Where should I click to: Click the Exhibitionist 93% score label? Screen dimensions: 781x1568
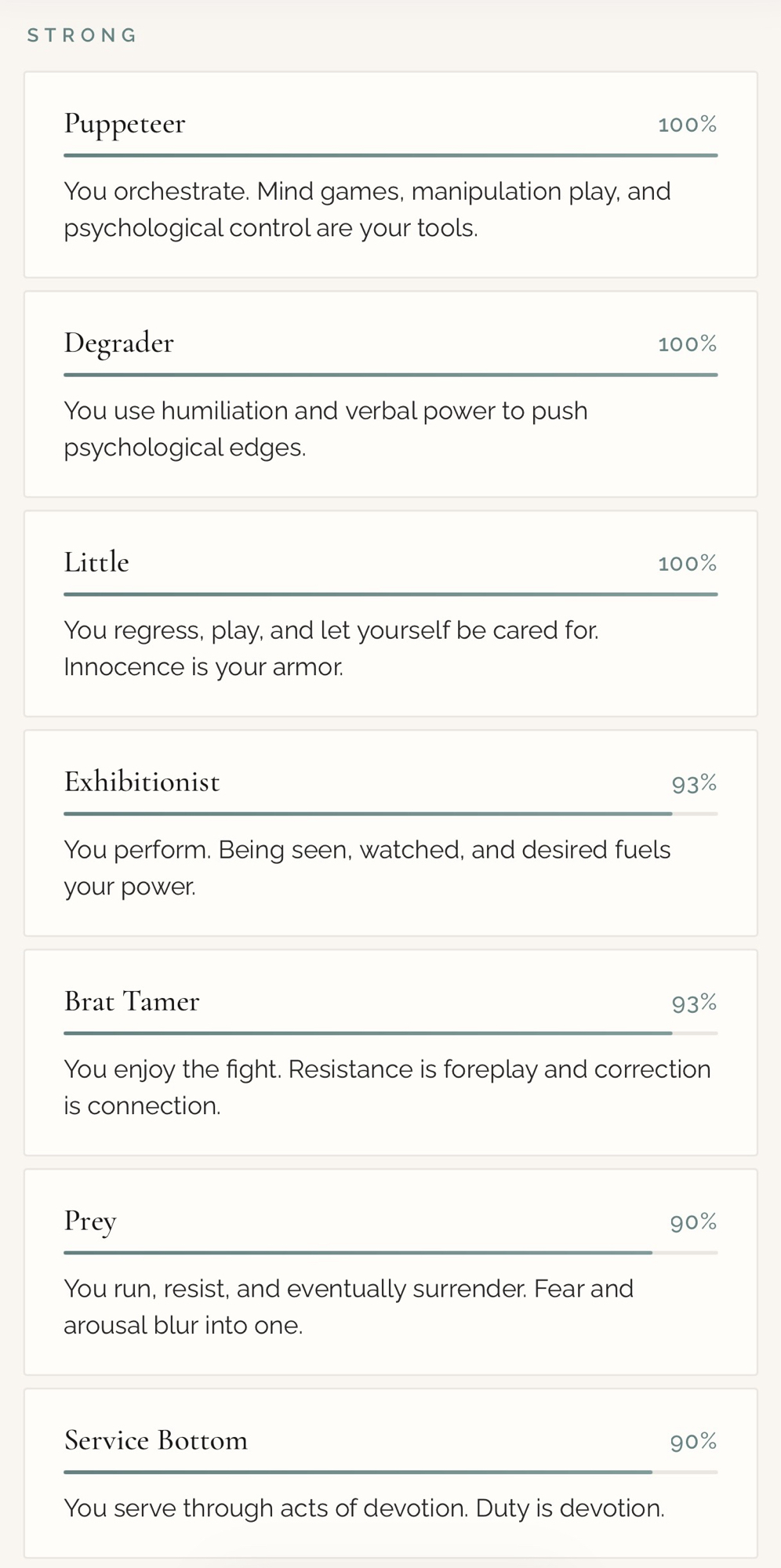click(694, 783)
